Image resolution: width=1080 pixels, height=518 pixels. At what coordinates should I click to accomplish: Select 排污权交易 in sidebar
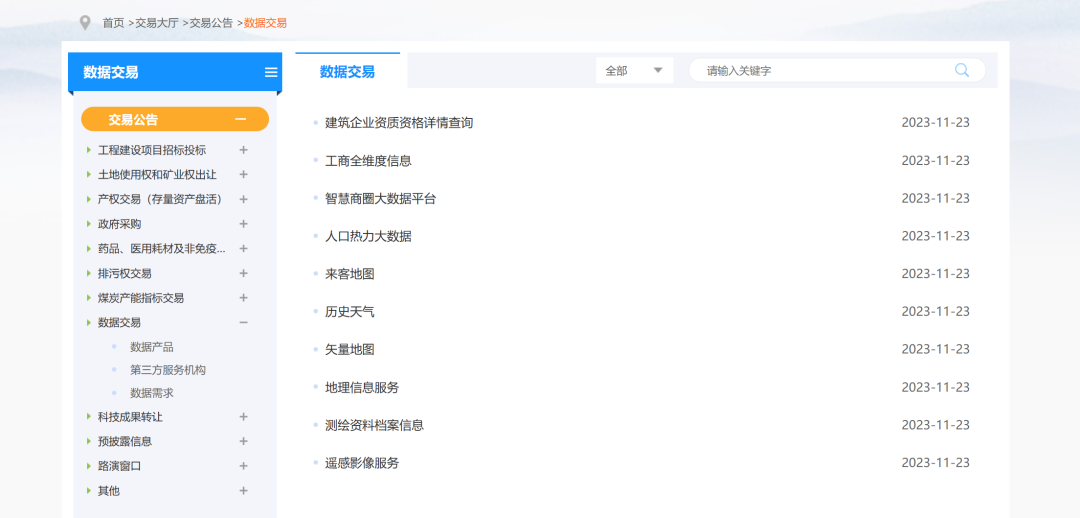coord(125,273)
